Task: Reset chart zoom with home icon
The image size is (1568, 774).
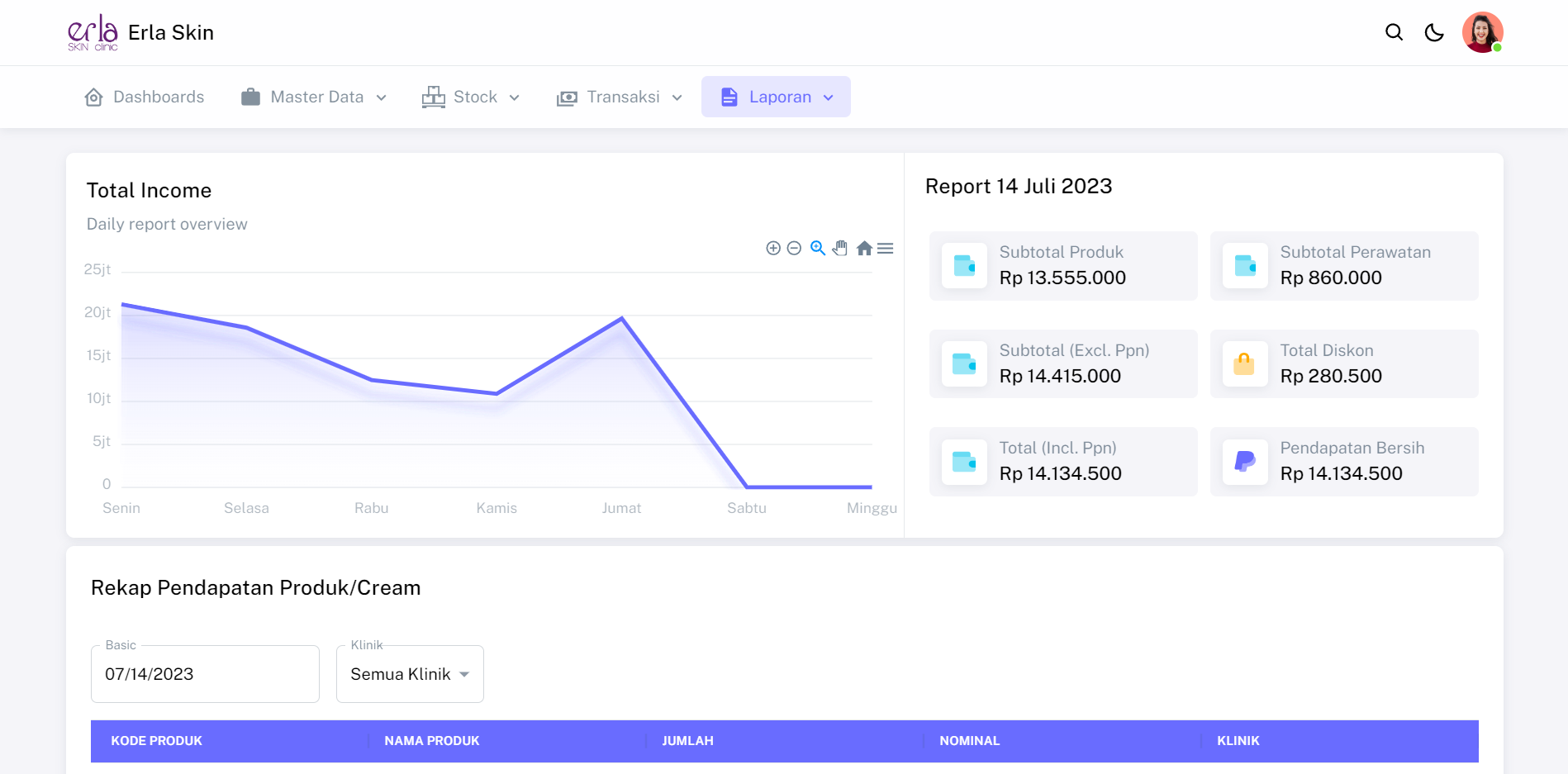Action: click(864, 248)
